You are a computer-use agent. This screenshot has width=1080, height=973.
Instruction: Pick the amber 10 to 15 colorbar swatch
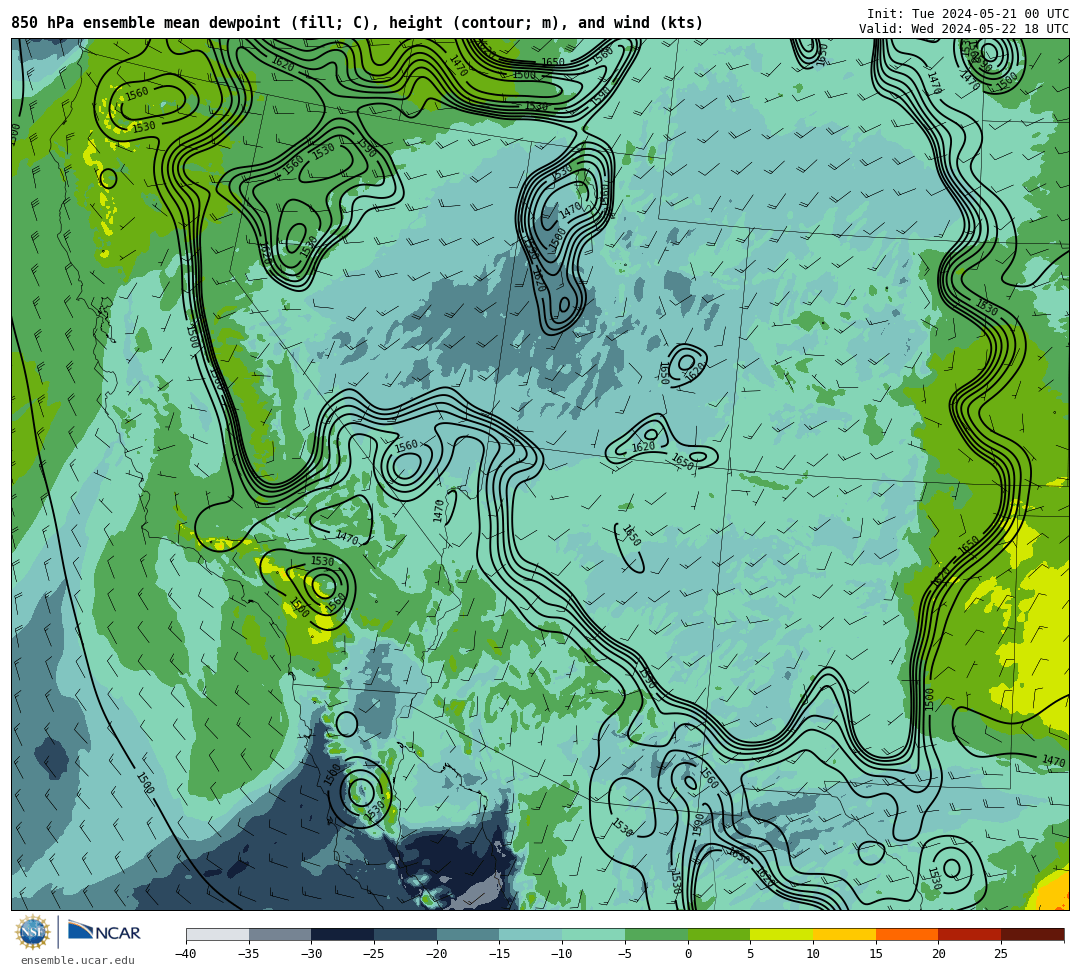844,934
